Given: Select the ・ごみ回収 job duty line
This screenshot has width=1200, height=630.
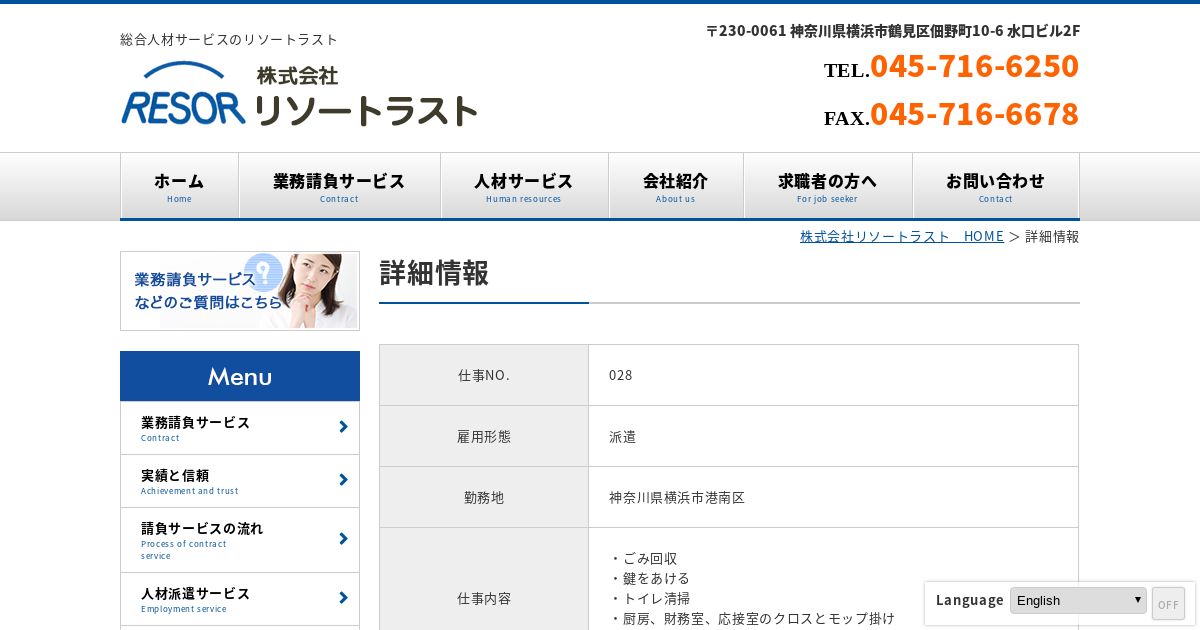Looking at the screenshot, I should (x=643, y=558).
